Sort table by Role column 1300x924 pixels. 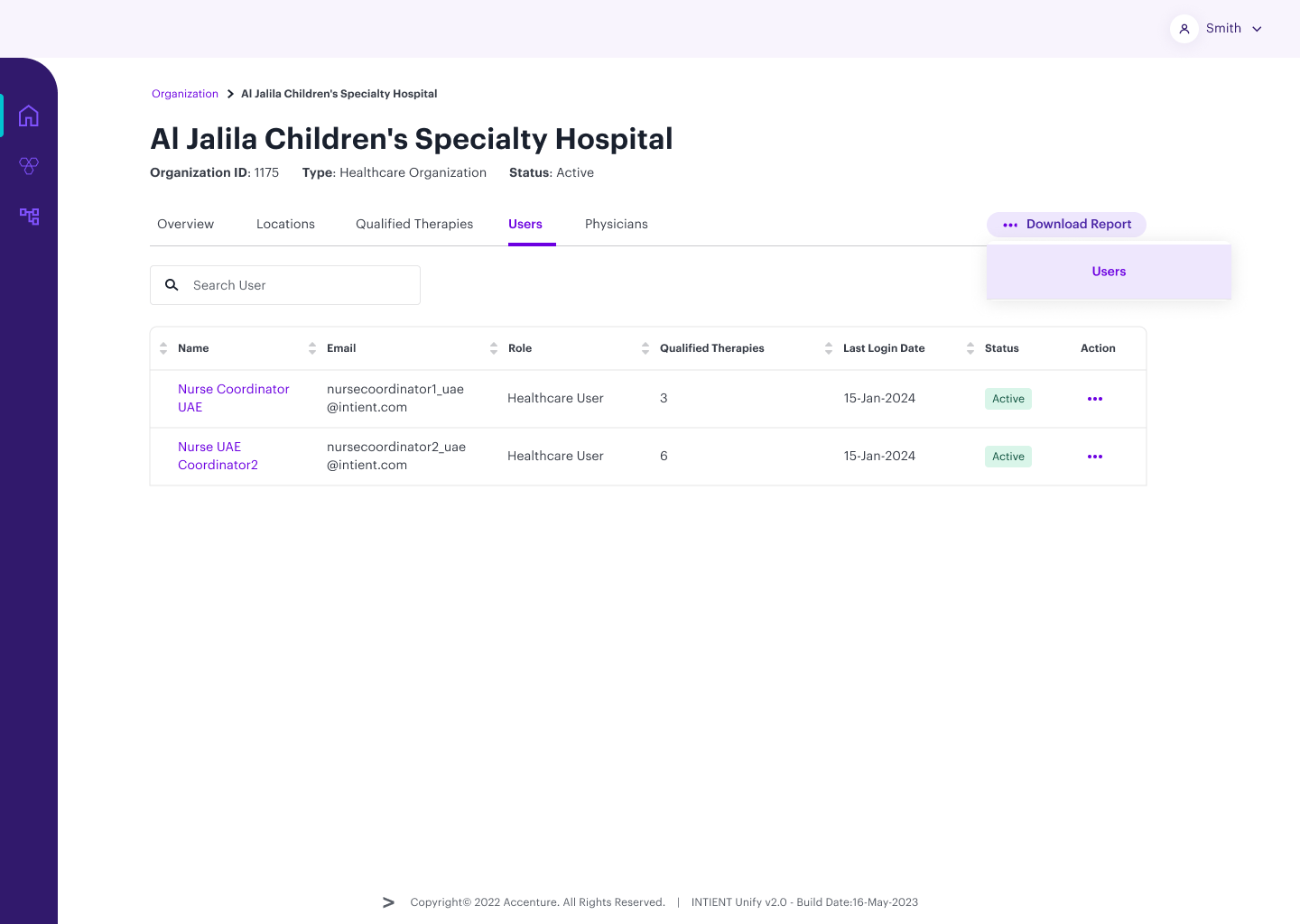494,348
